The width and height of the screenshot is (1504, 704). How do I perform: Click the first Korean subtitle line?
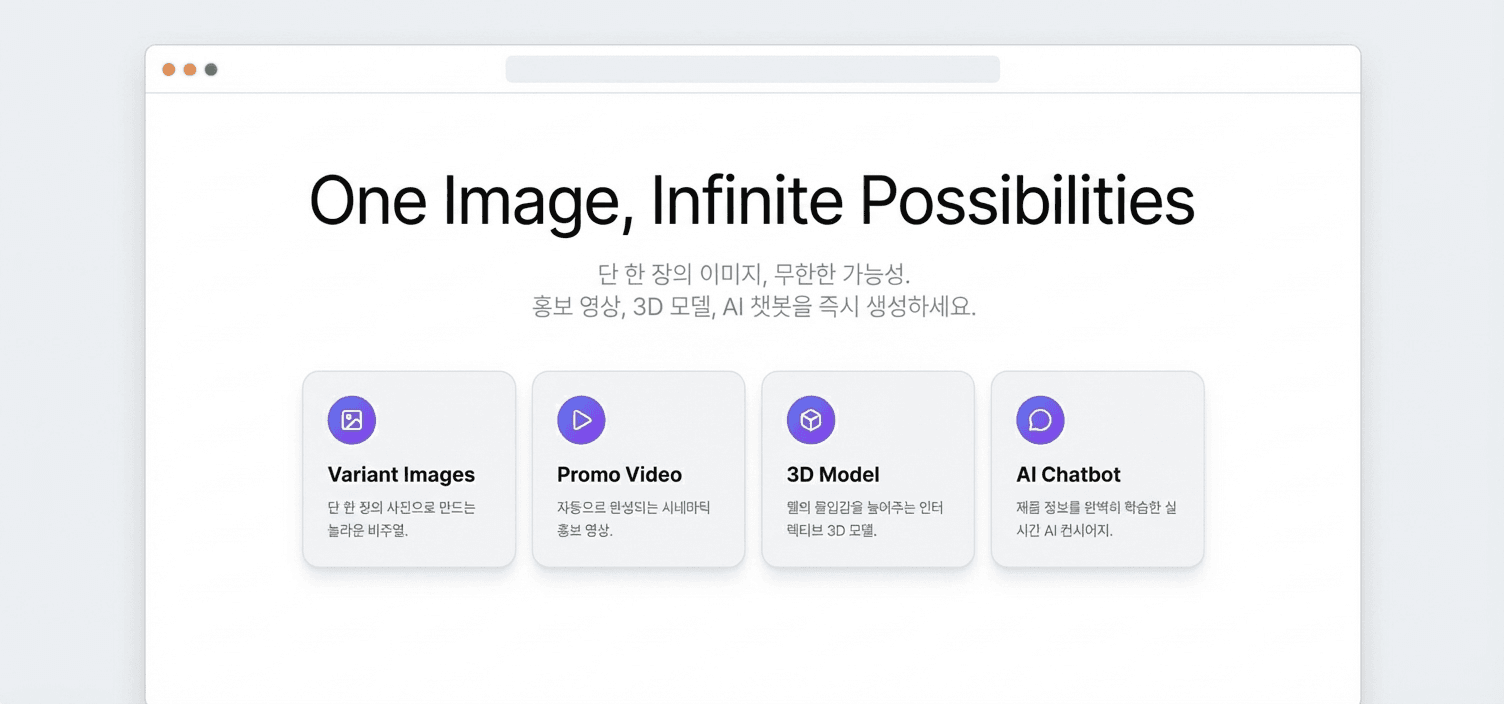(x=753, y=273)
